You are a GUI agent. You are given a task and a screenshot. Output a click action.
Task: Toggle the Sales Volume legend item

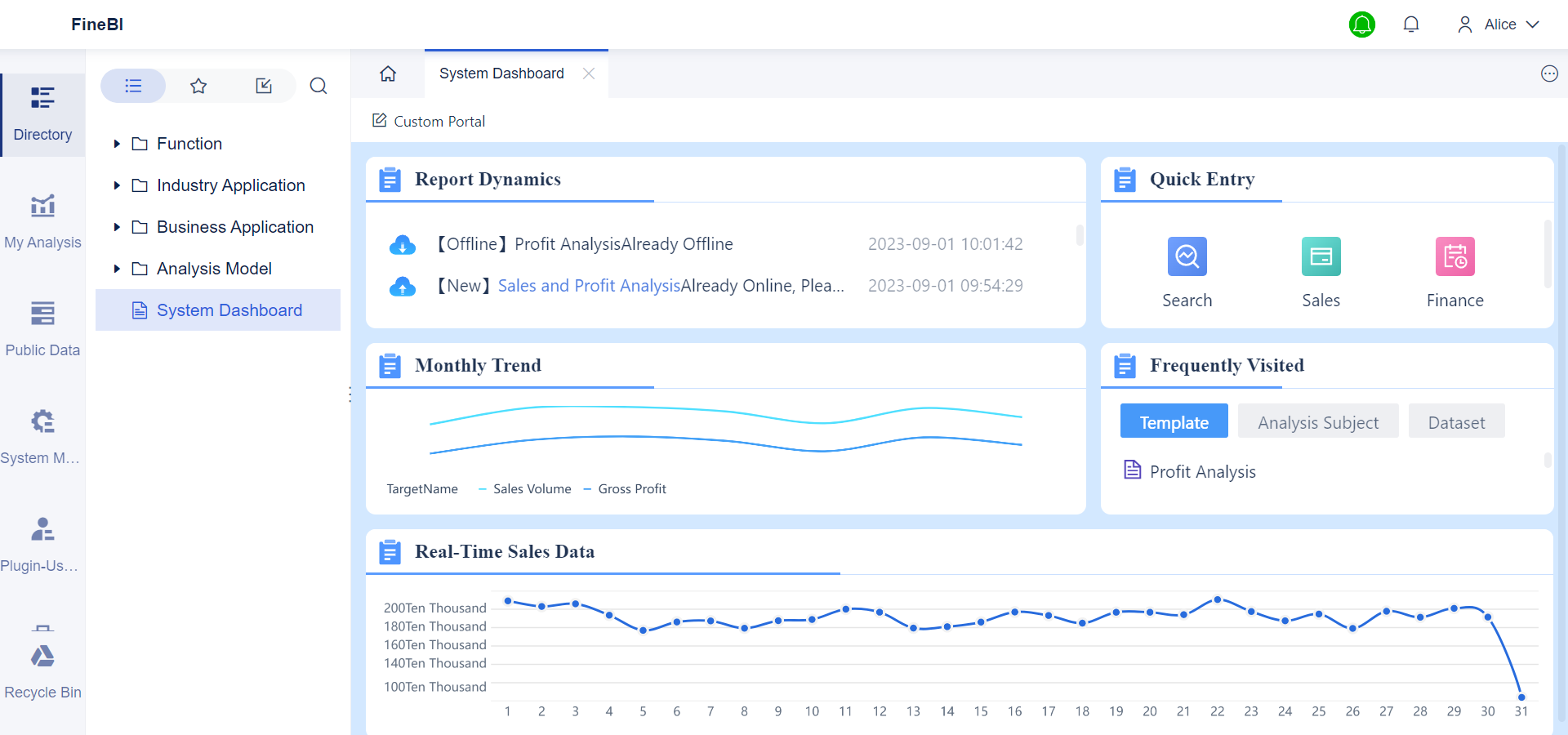pos(524,489)
